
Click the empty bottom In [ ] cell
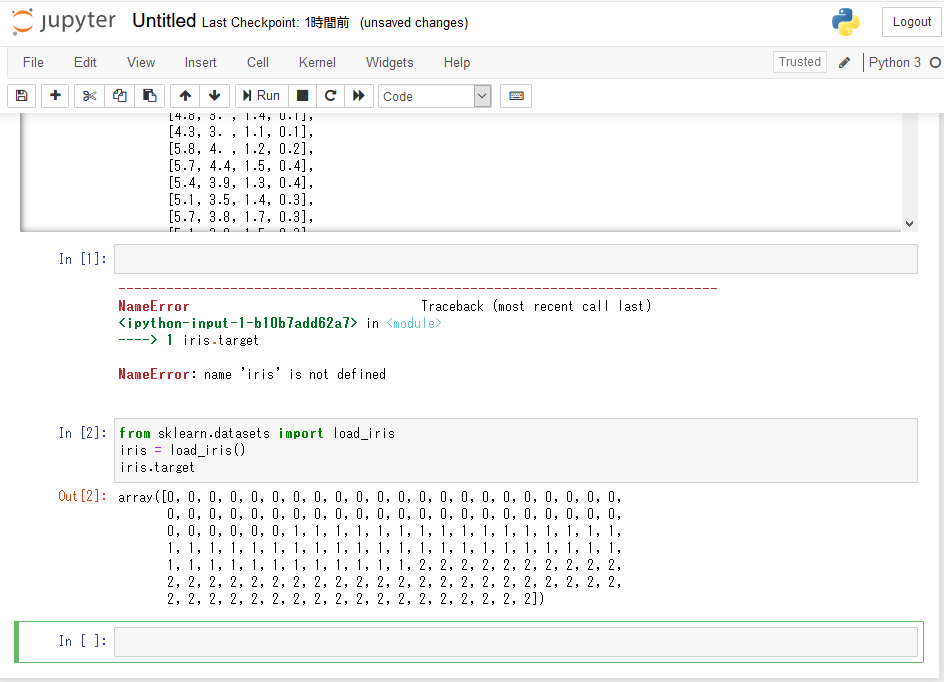pyautogui.click(x=516, y=642)
